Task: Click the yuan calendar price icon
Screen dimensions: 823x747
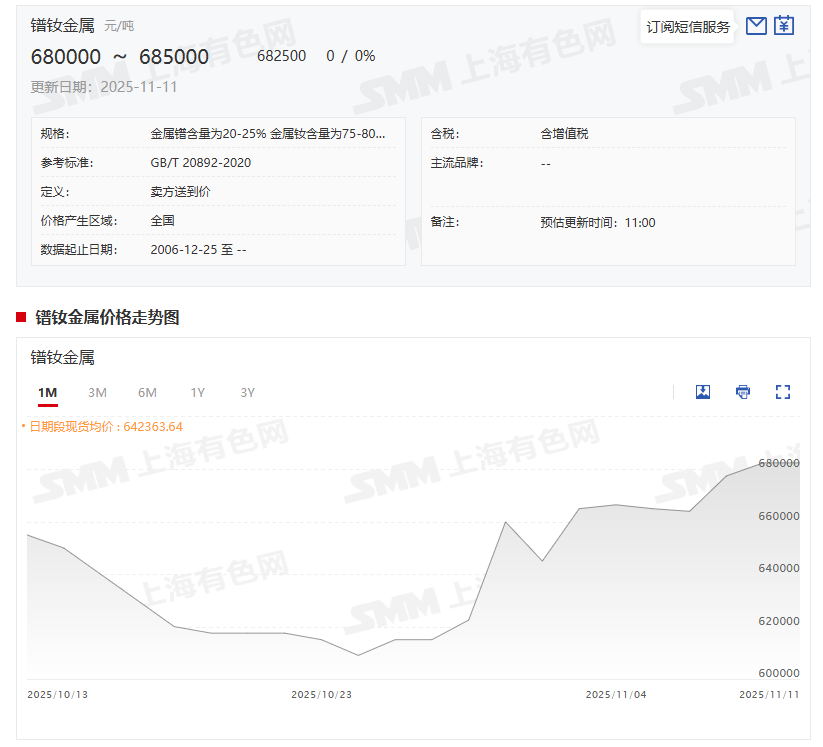Action: [x=785, y=26]
